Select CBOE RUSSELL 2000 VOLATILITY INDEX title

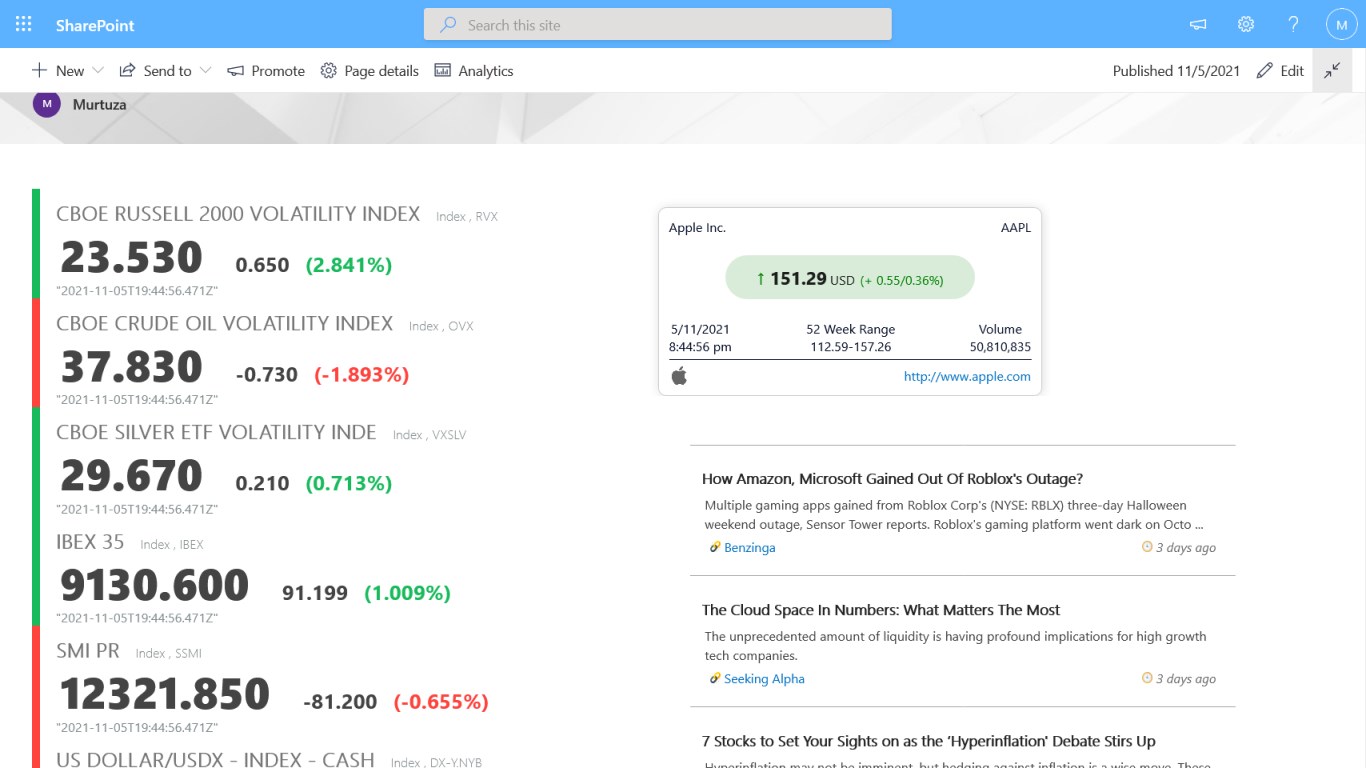(x=238, y=214)
